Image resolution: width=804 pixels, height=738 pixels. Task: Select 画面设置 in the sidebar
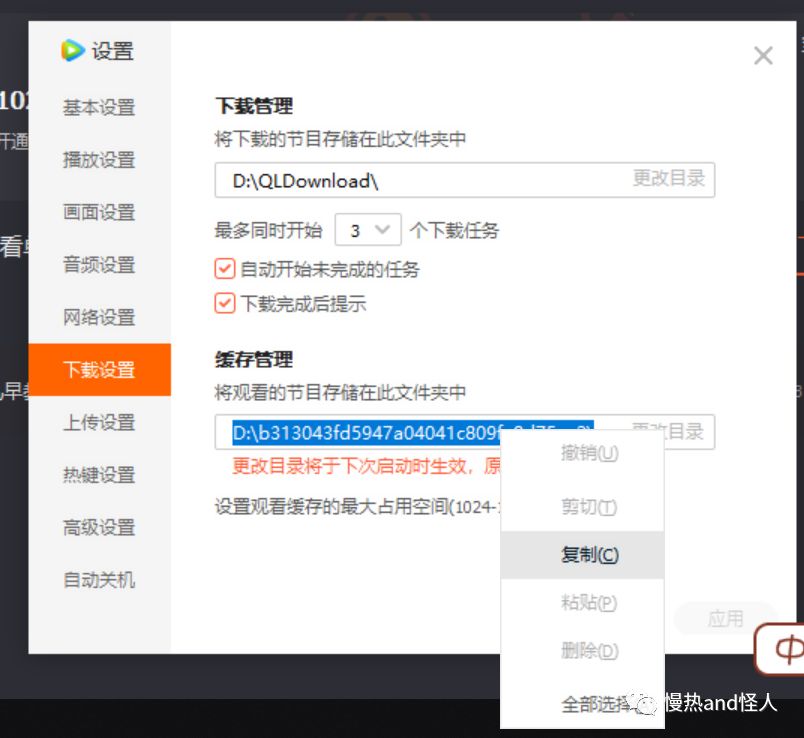pos(100,212)
